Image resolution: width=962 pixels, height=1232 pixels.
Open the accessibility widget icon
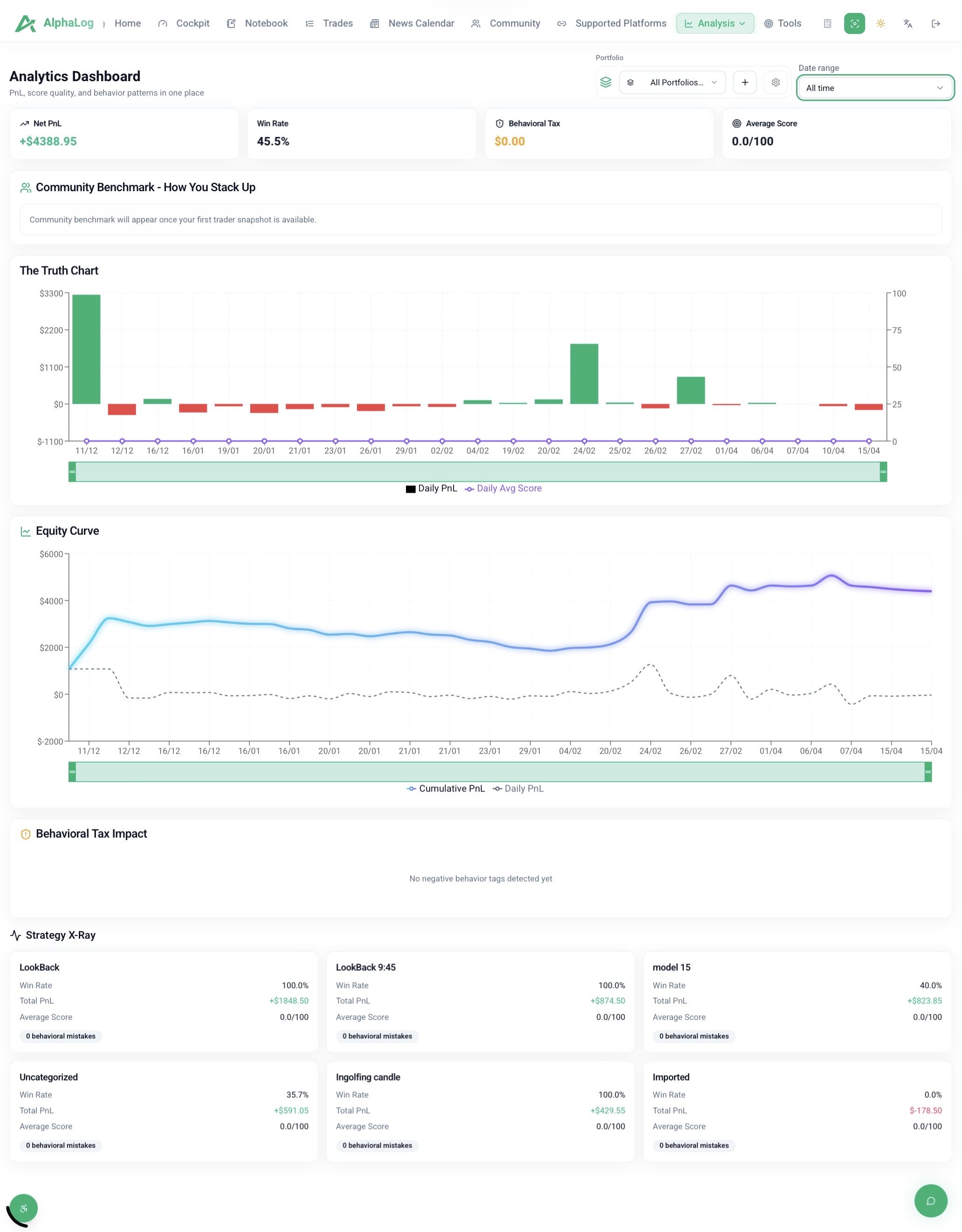pos(24,1208)
